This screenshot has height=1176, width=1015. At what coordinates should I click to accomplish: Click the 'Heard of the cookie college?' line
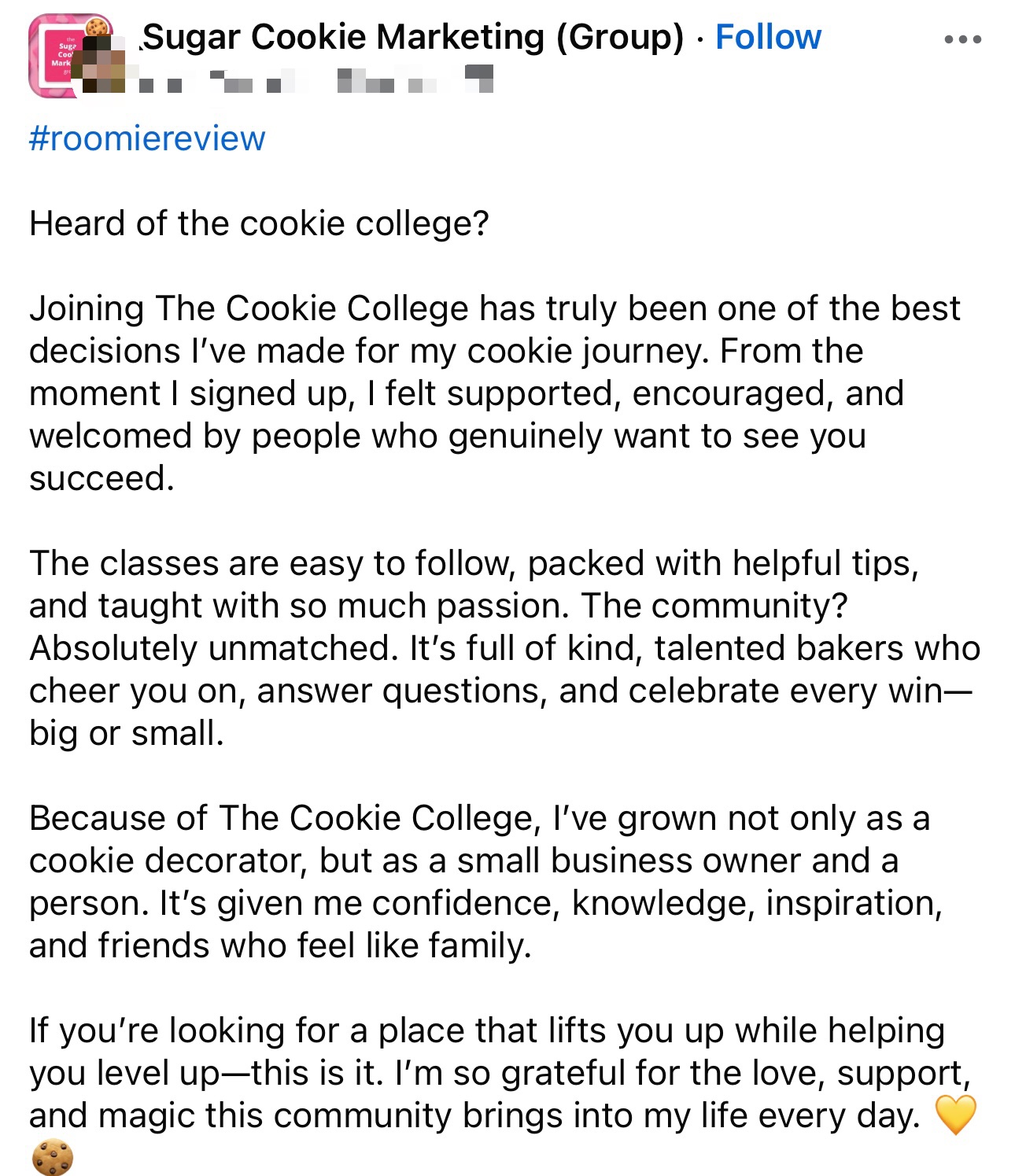click(x=259, y=223)
